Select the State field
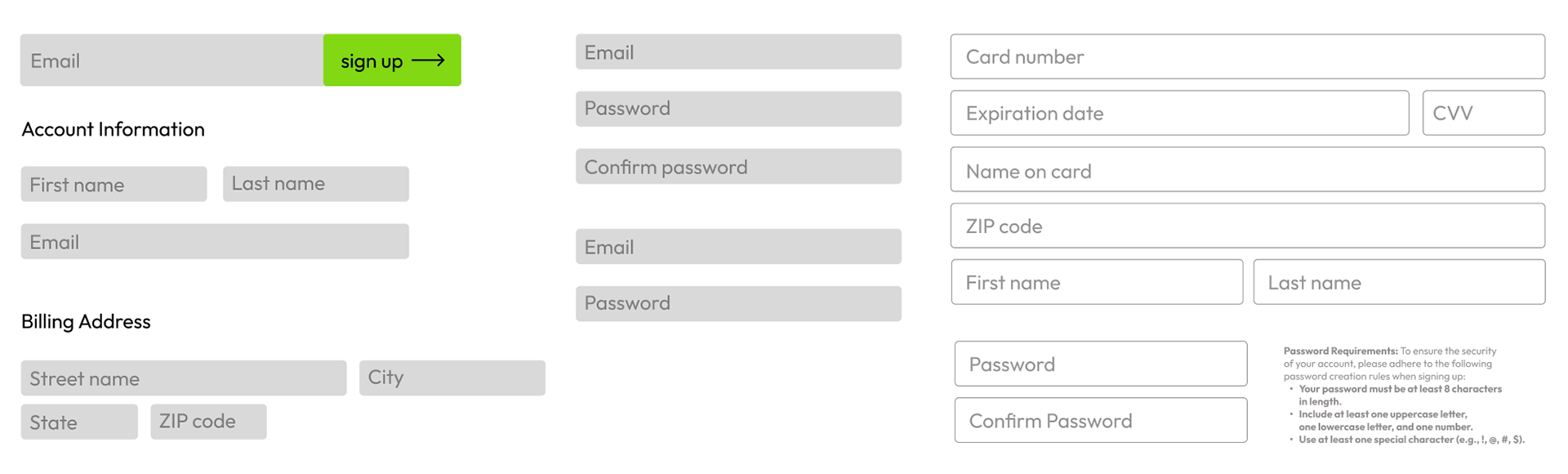This screenshot has height=474, width=1568. click(79, 422)
